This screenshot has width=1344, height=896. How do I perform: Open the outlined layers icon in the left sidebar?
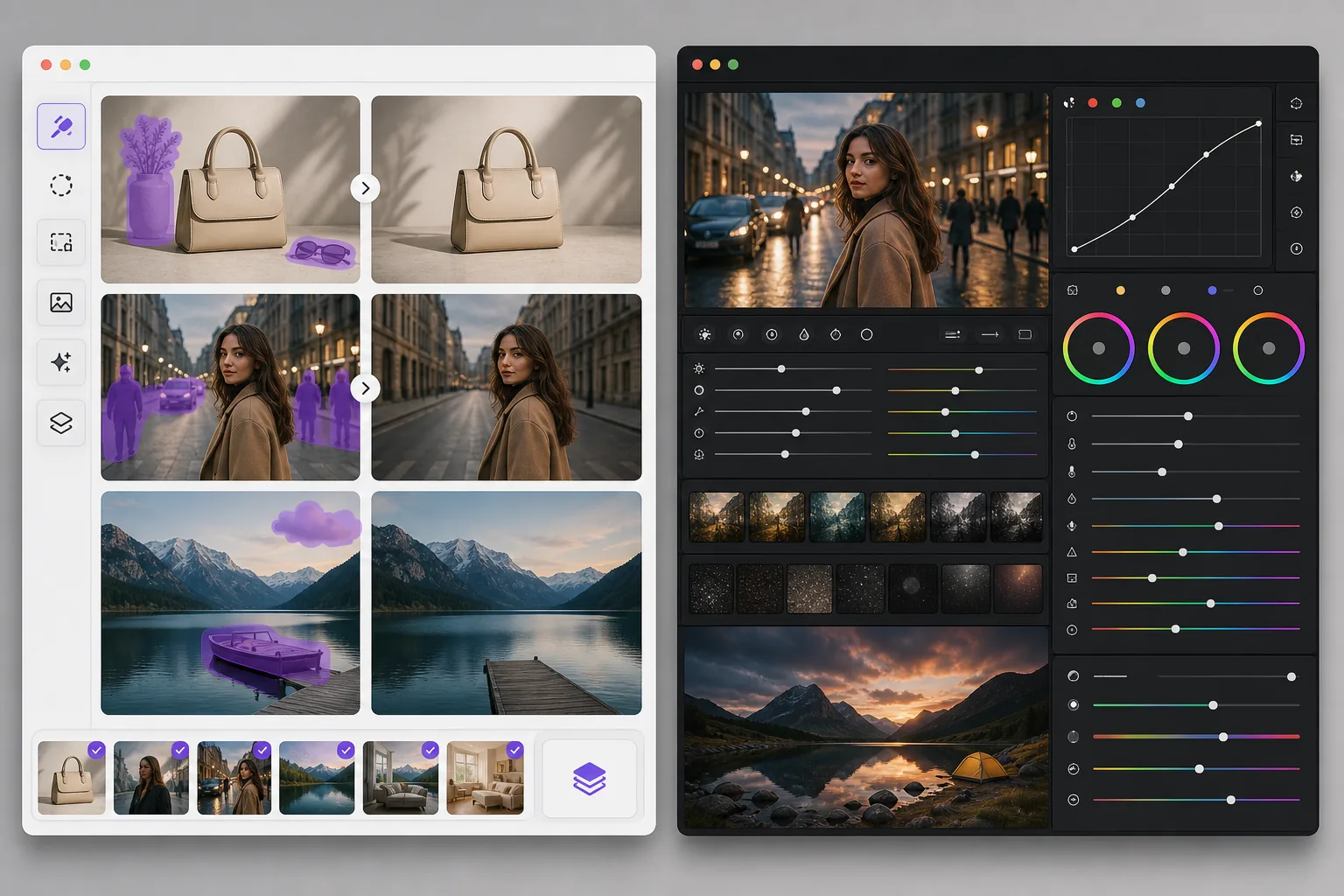pyautogui.click(x=61, y=423)
